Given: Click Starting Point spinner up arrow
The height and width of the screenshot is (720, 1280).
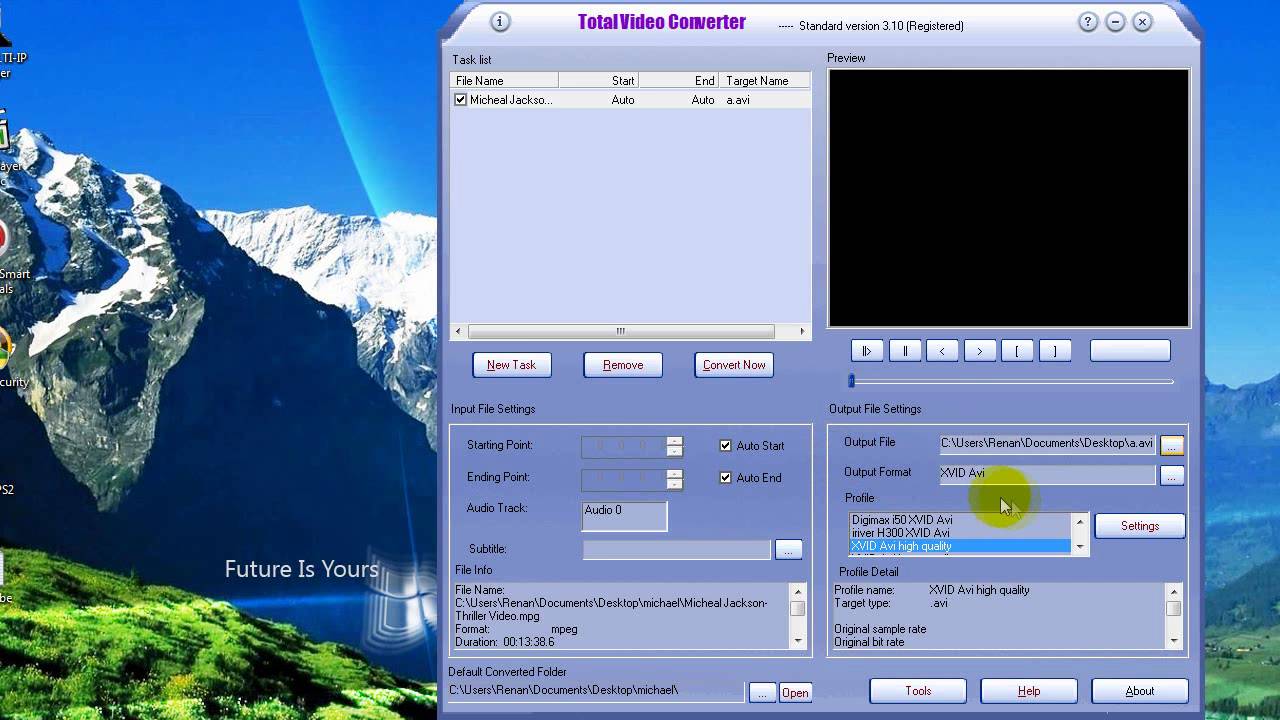Looking at the screenshot, I should (675, 441).
